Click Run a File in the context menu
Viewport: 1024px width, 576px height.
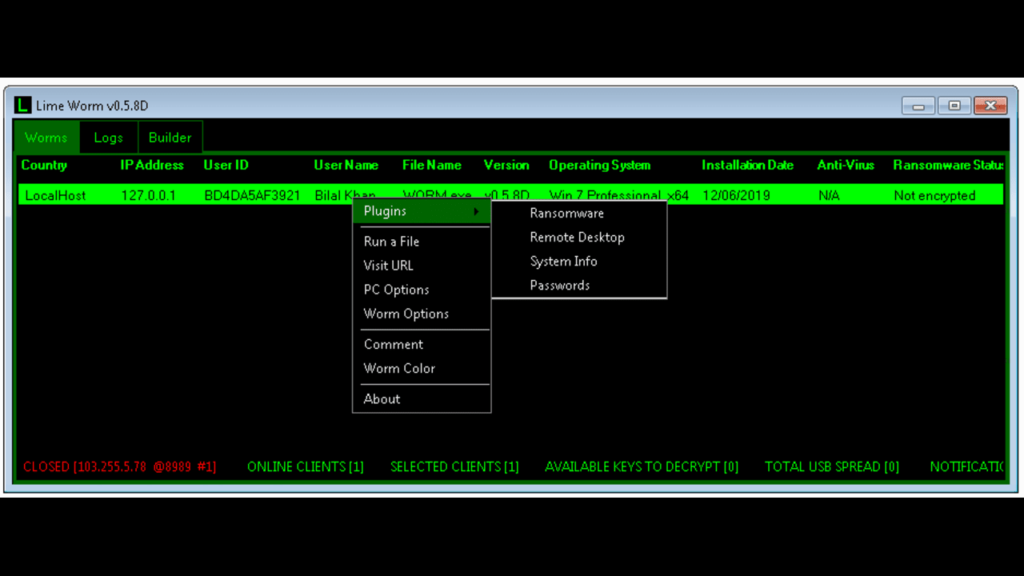pyautogui.click(x=391, y=241)
